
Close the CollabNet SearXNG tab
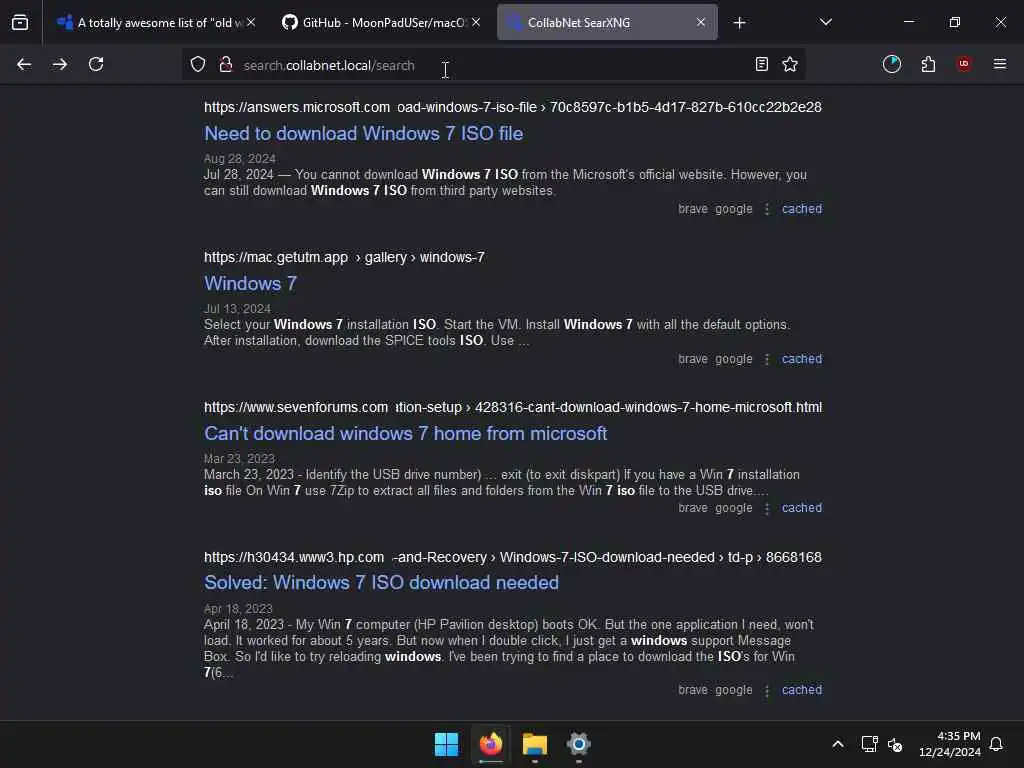coord(701,22)
